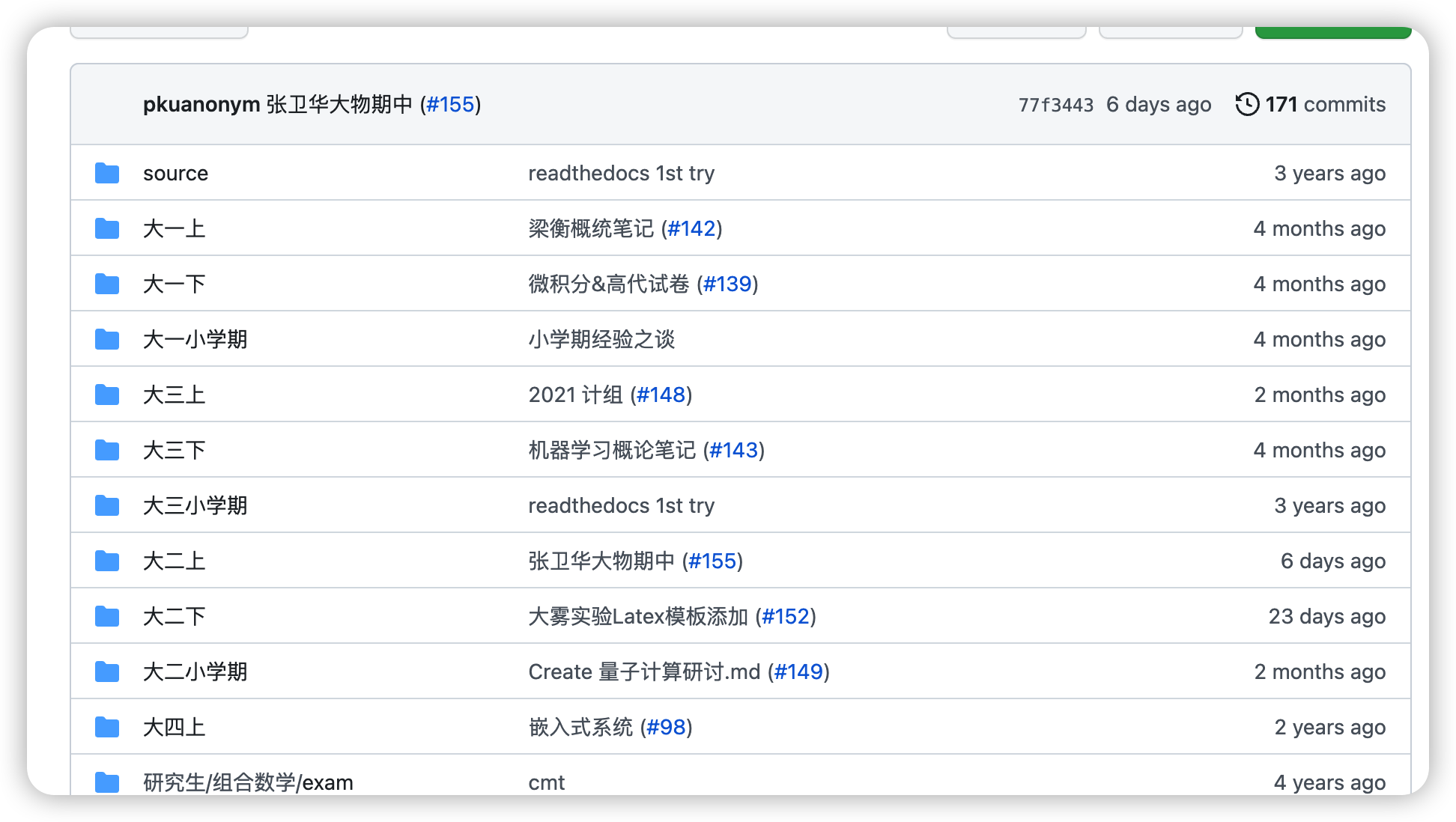Click the source folder icon
Screen dimensions: 1456x822
click(x=107, y=173)
